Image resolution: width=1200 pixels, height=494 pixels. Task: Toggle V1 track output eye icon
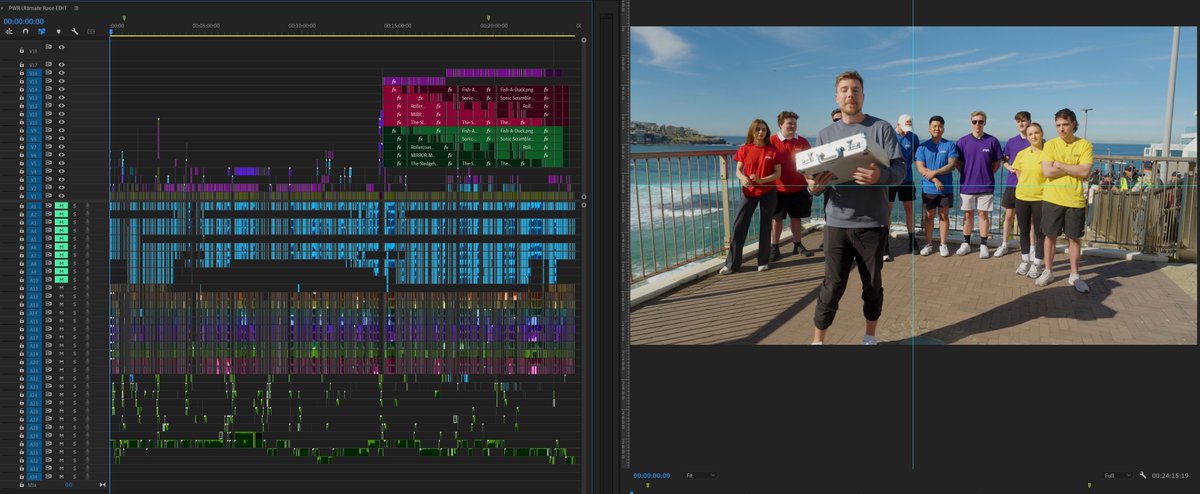click(x=61, y=196)
